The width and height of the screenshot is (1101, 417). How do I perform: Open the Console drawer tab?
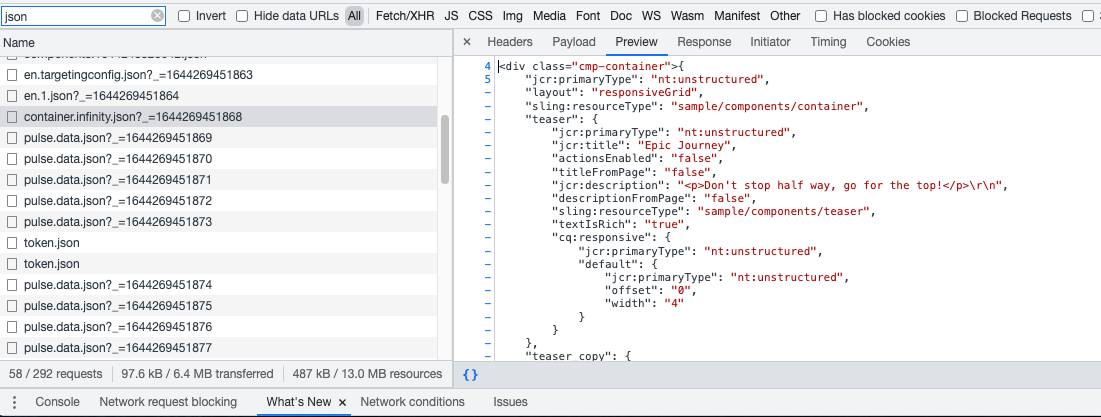[x=58, y=402]
